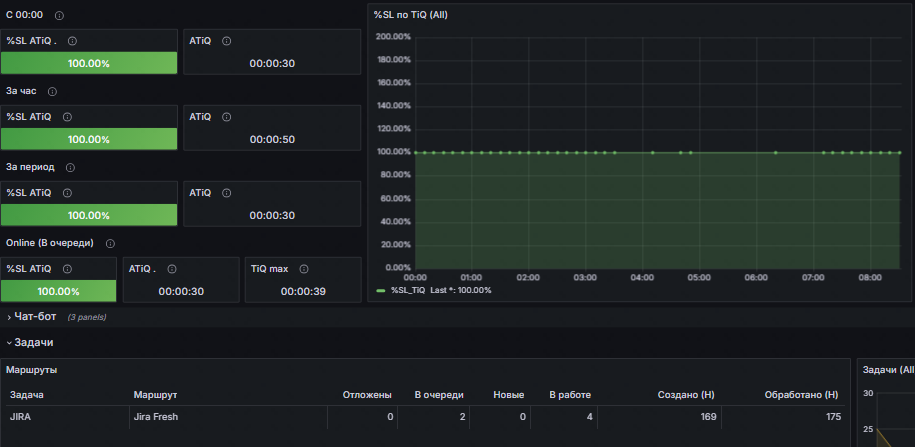Collapse the 'Задачи' row
The height and width of the screenshot is (447, 915).
34,343
